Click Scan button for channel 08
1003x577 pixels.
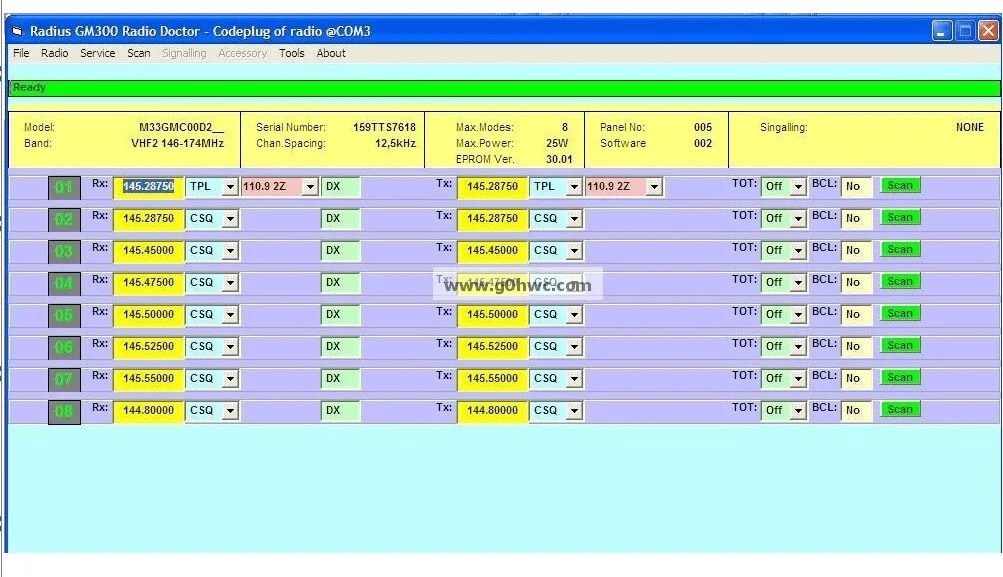pos(900,409)
